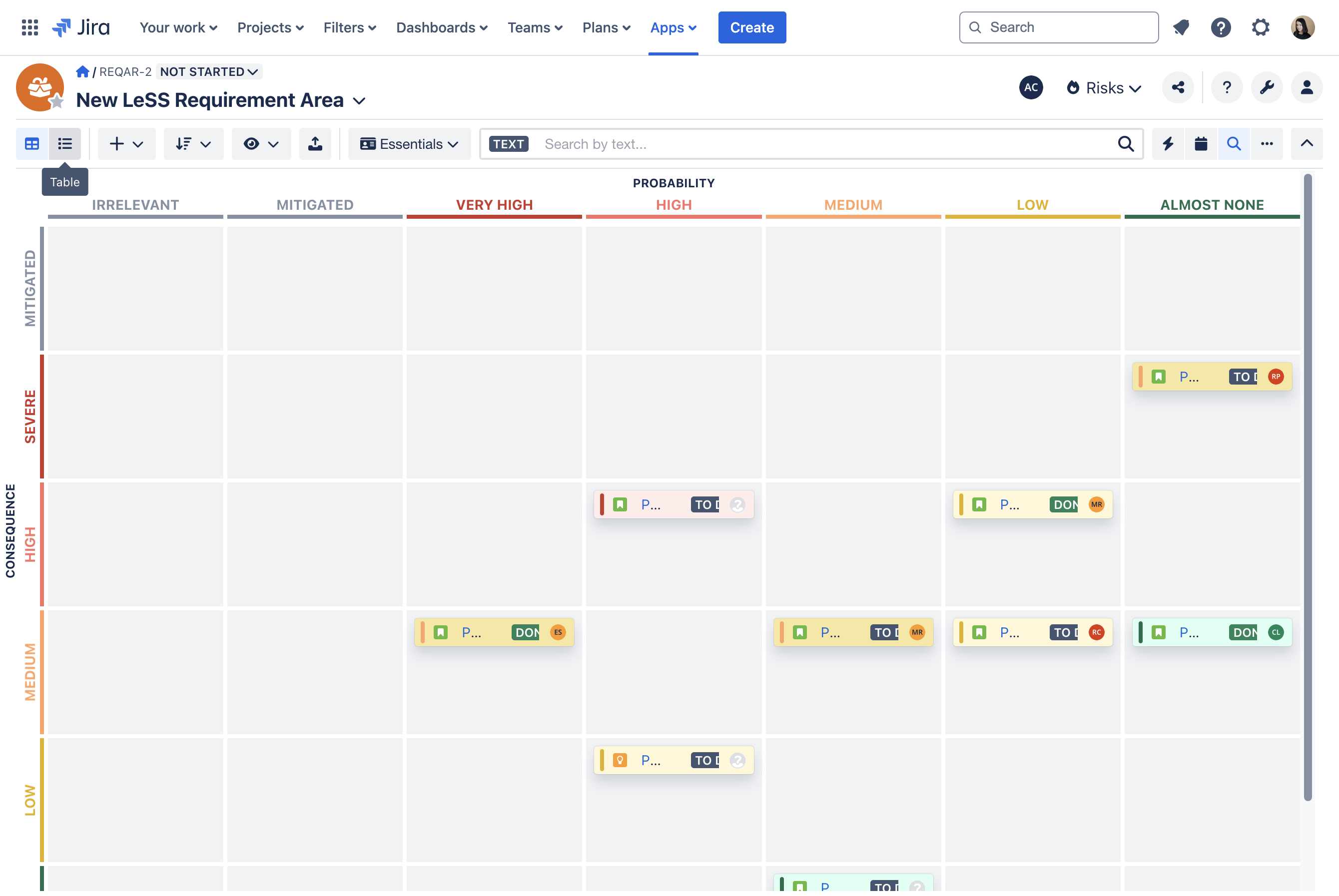
Task: Click the IRRELEVANT column header
Action: (135, 205)
